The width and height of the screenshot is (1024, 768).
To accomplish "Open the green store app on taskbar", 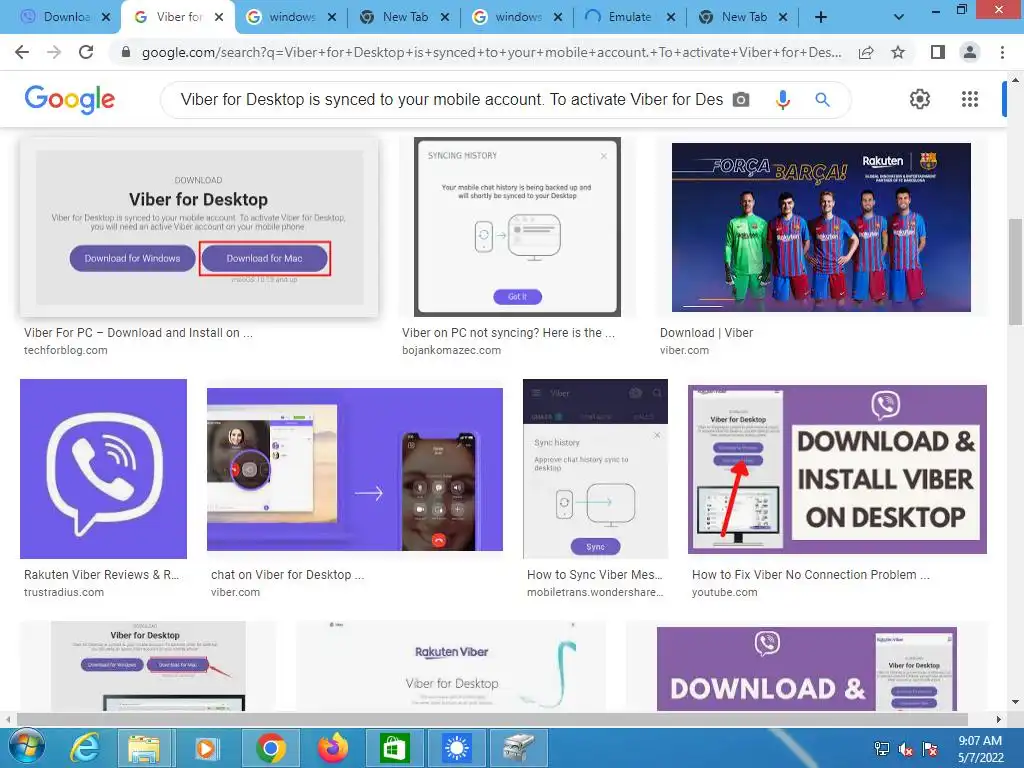I will (x=394, y=748).
